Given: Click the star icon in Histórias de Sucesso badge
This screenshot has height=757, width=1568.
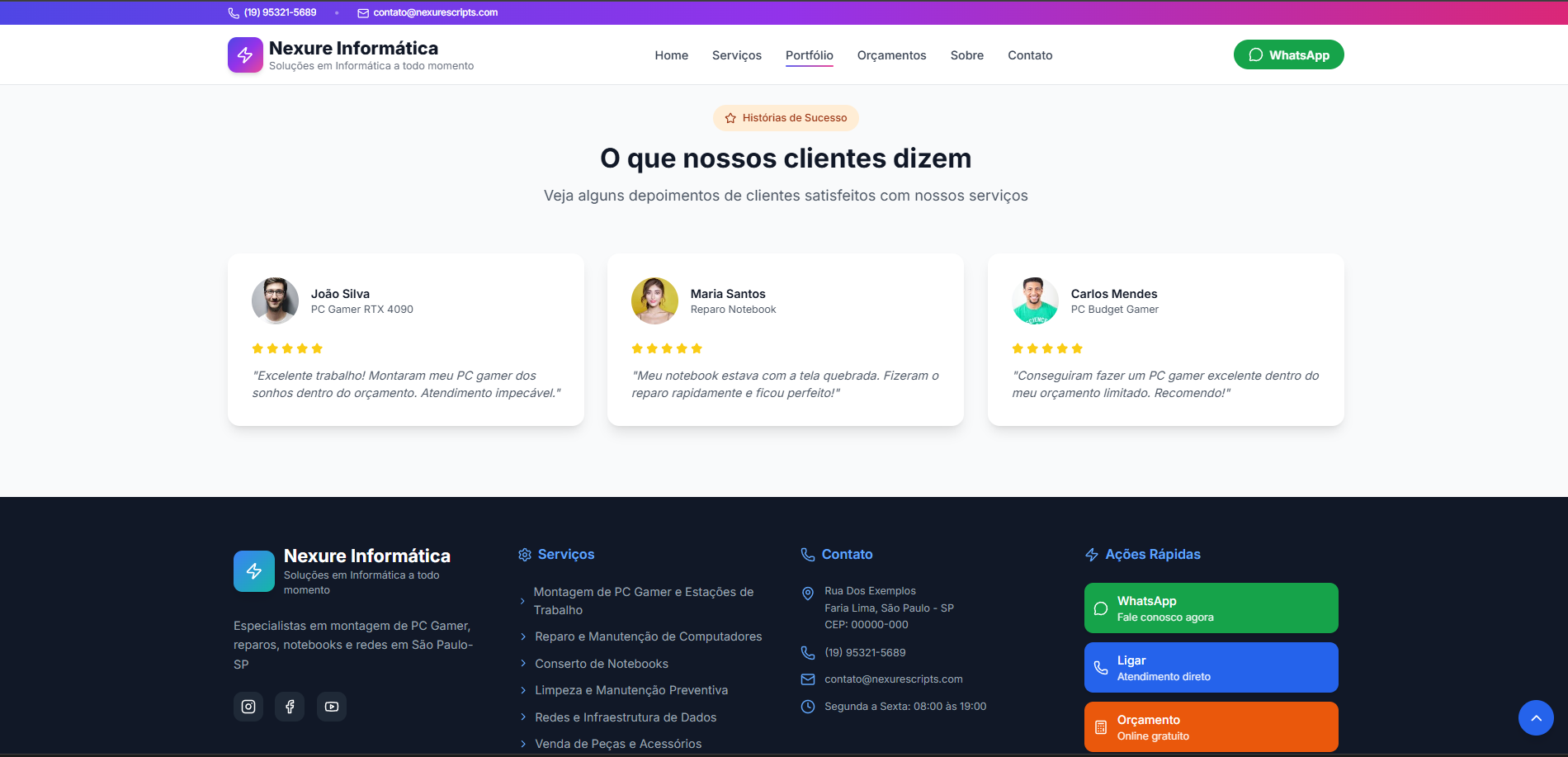Looking at the screenshot, I should [x=730, y=118].
